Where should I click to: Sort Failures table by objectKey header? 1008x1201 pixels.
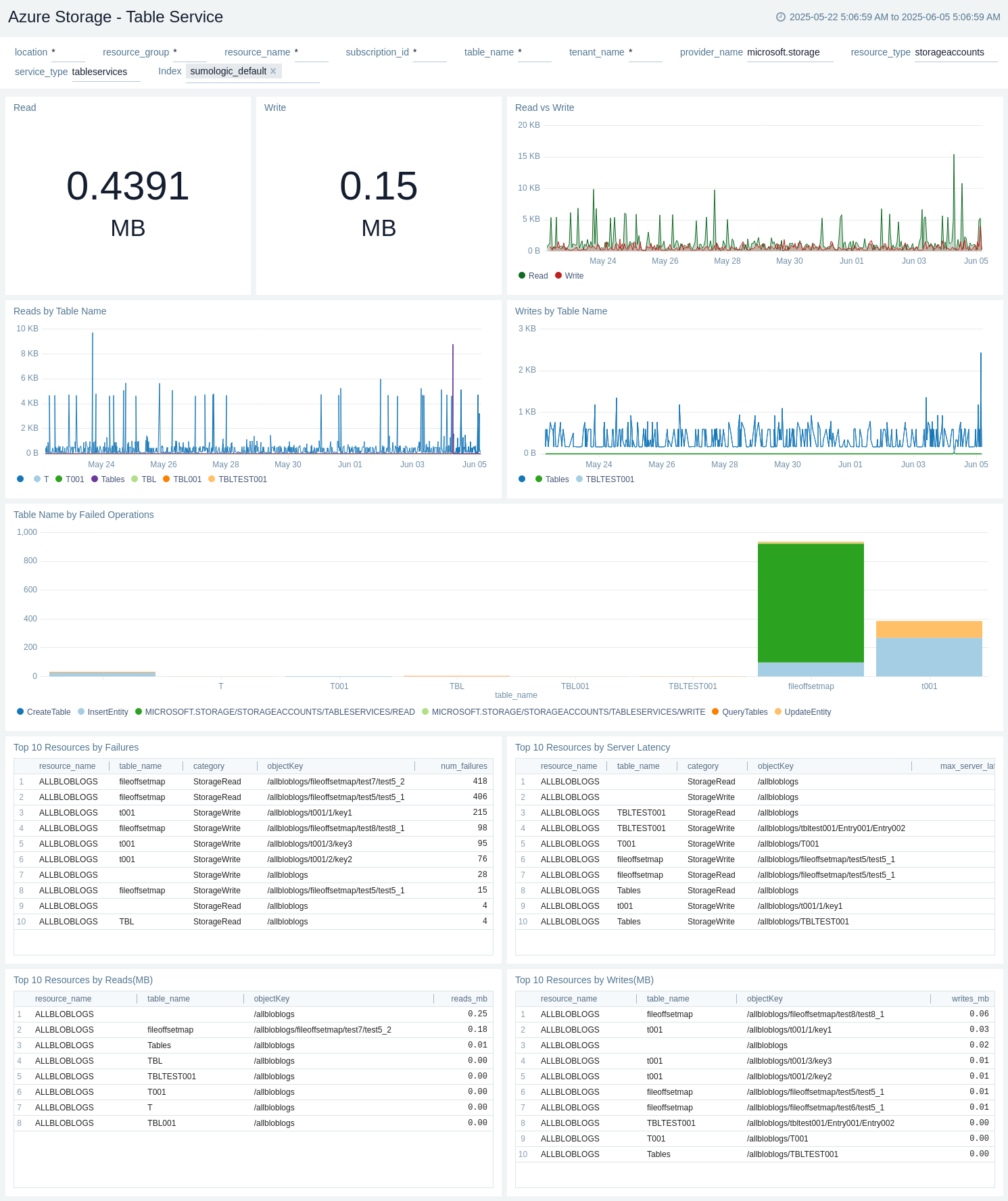[x=285, y=766]
